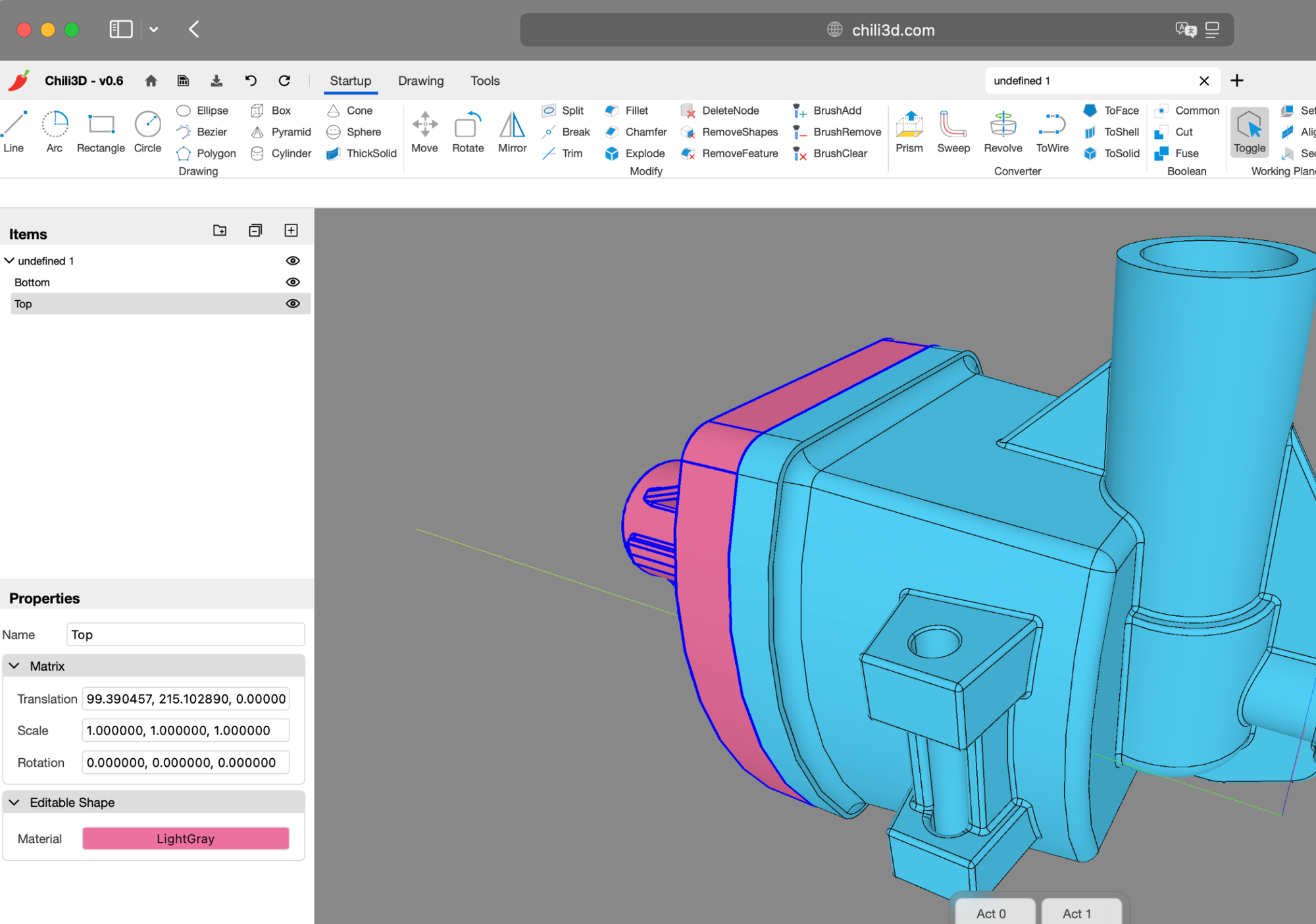
Task: Open the Drawing ribbon tab
Action: 420,81
